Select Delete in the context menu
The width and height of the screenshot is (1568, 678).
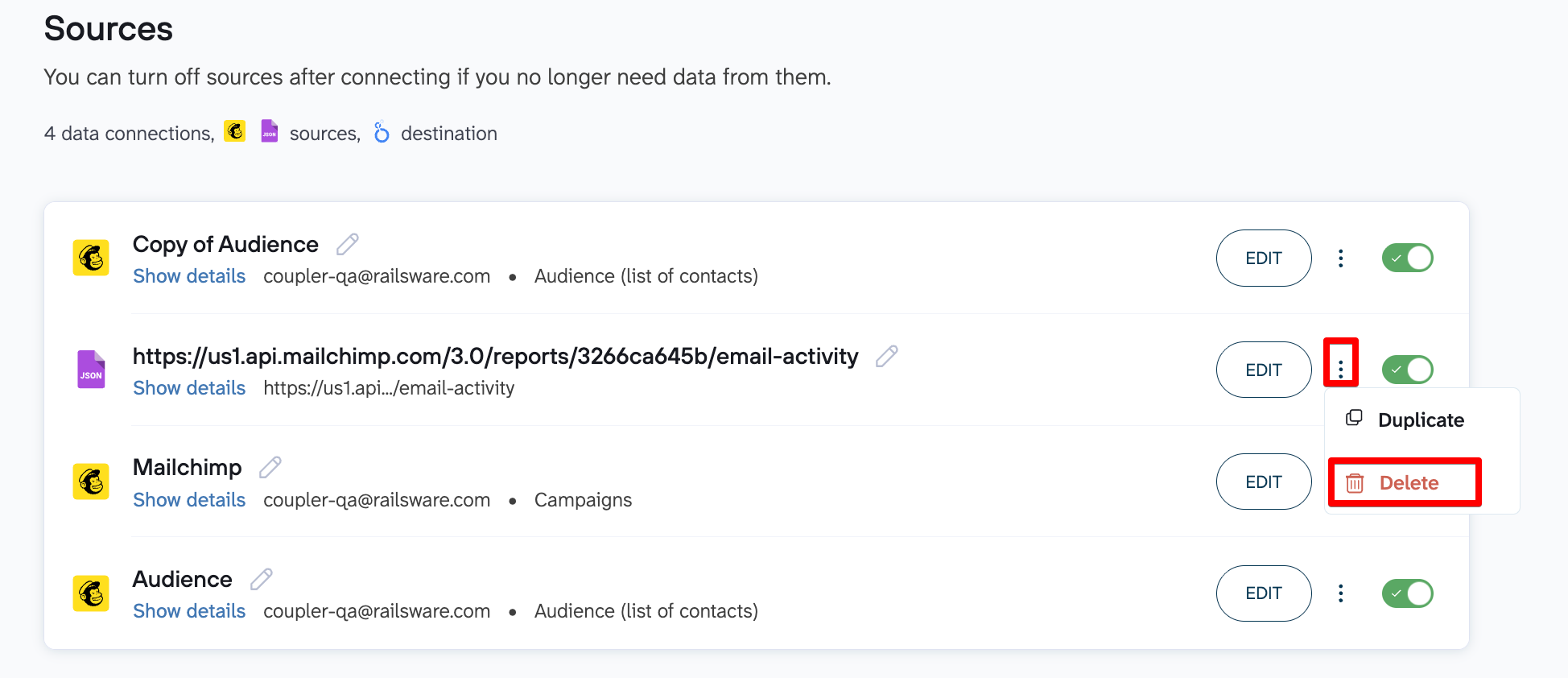pos(1407,483)
